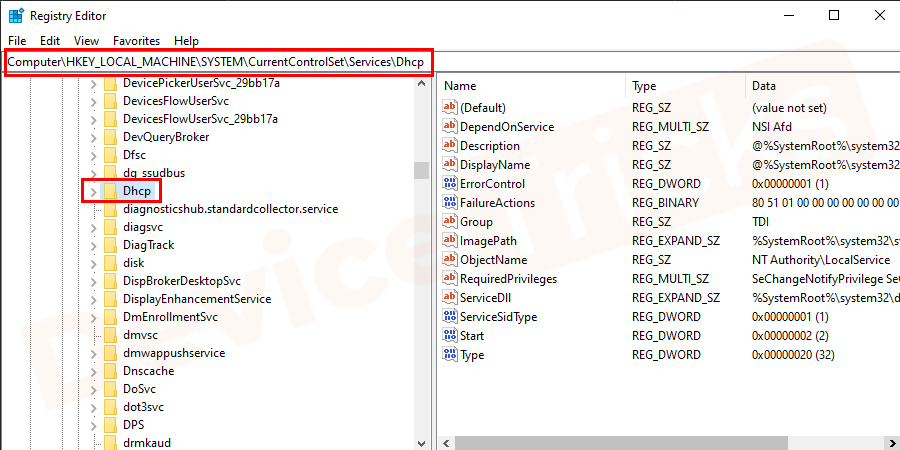The height and width of the screenshot is (450, 900).
Task: Click the tree scroll down arrow
Action: click(x=422, y=443)
